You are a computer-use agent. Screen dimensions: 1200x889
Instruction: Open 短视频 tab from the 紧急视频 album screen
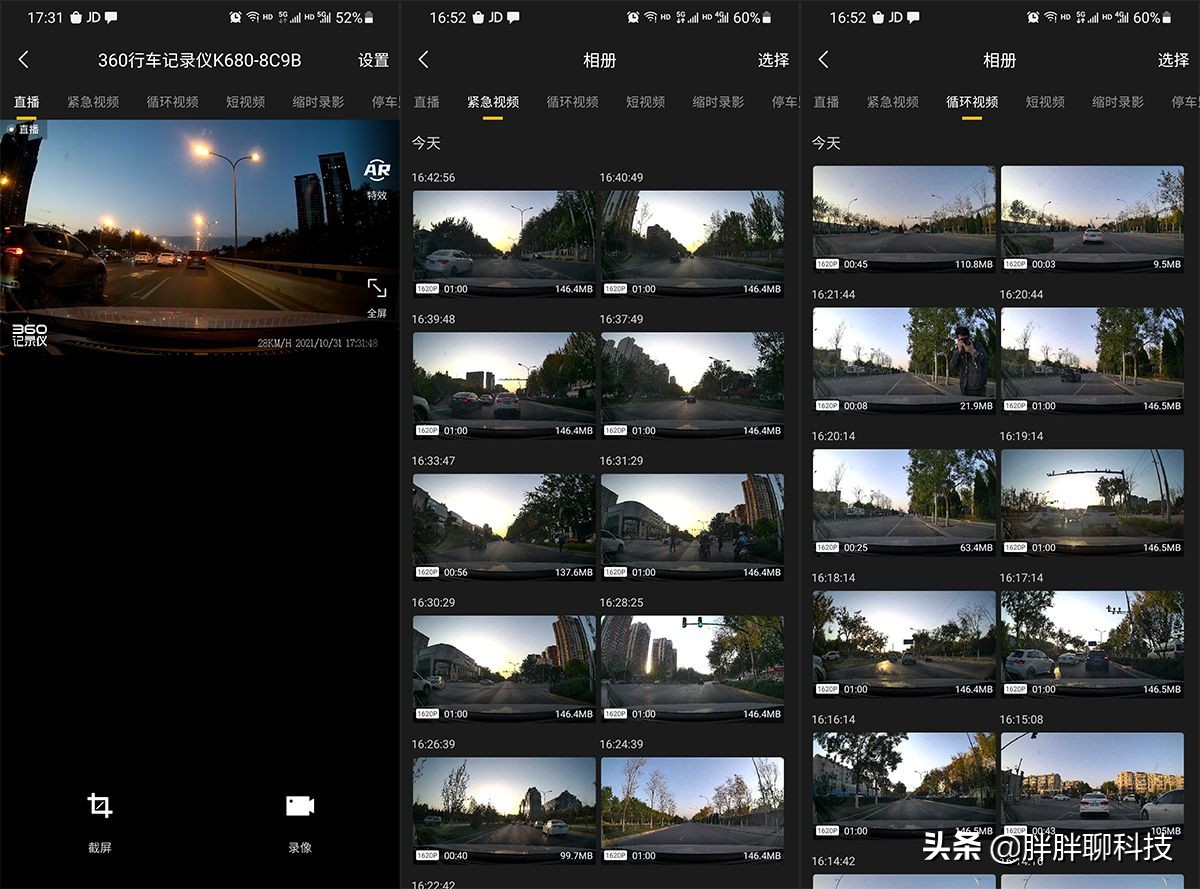coord(645,102)
